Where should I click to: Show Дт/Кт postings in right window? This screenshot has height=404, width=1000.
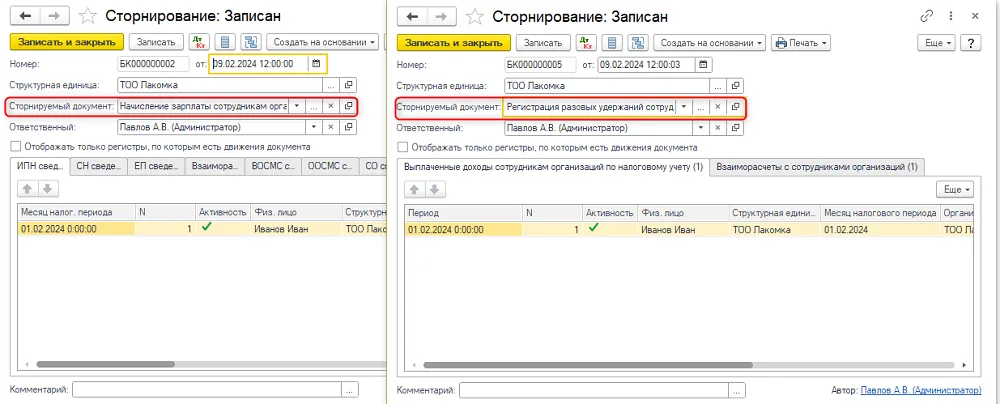tap(585, 43)
